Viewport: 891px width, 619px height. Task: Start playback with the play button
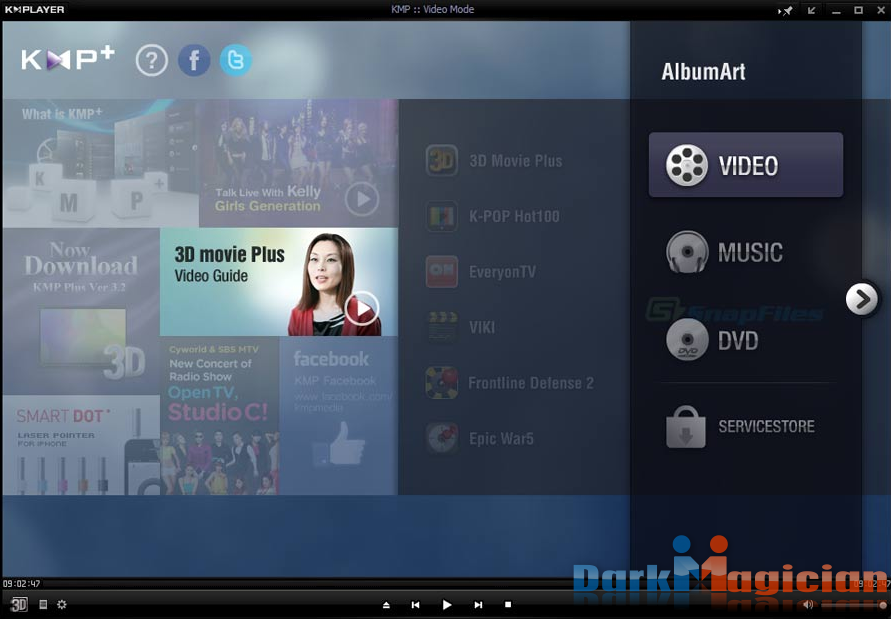(x=447, y=605)
